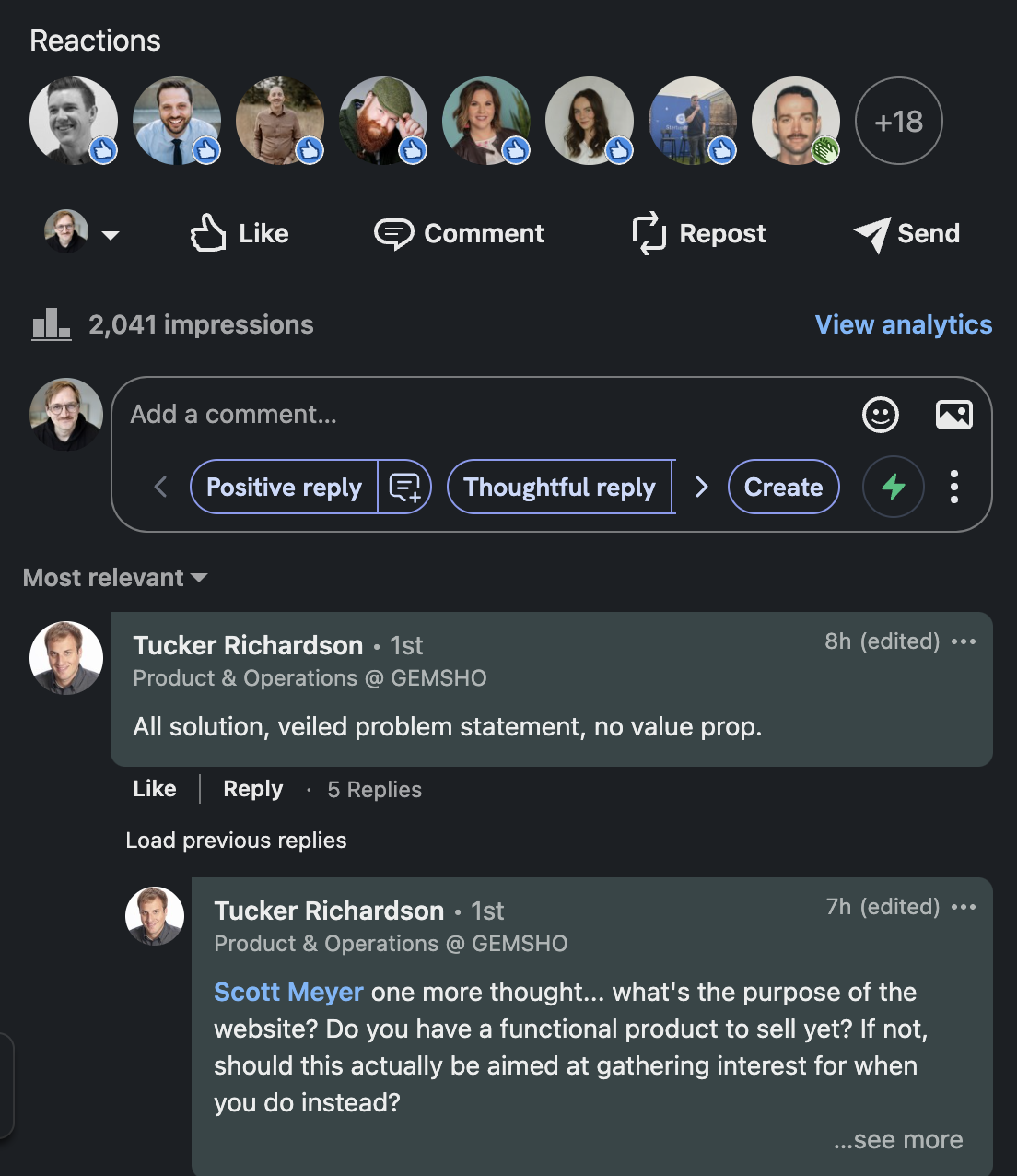Click the Send paper plane icon
The image size is (1017, 1176).
871,234
